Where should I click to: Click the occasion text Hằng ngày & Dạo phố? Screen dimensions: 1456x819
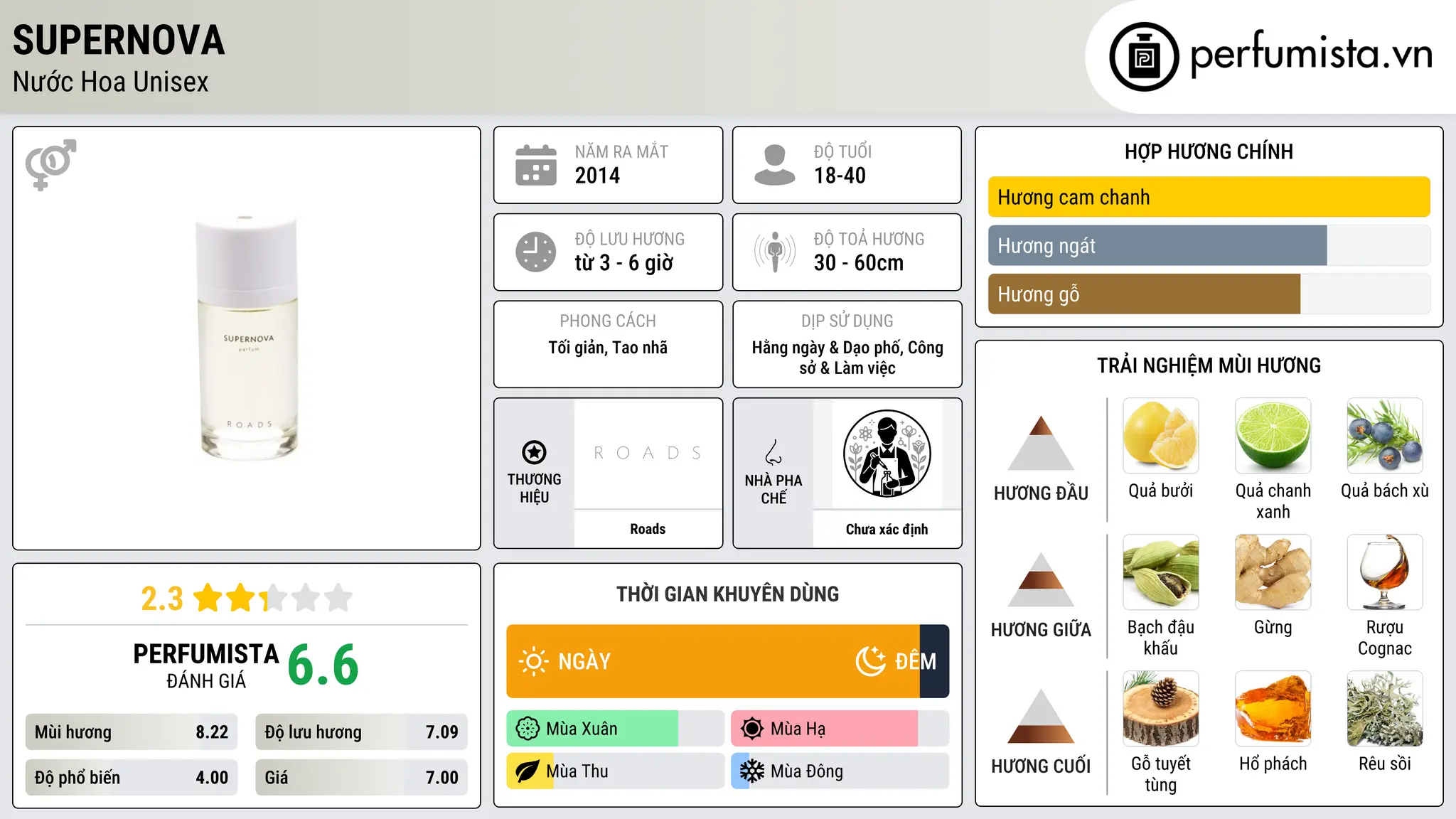[x=827, y=348]
